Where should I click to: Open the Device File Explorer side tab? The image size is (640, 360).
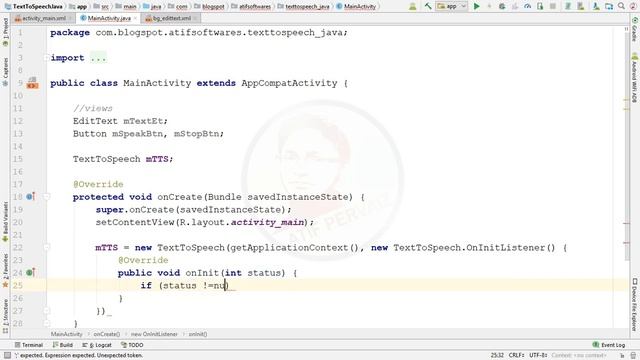(x=634, y=304)
